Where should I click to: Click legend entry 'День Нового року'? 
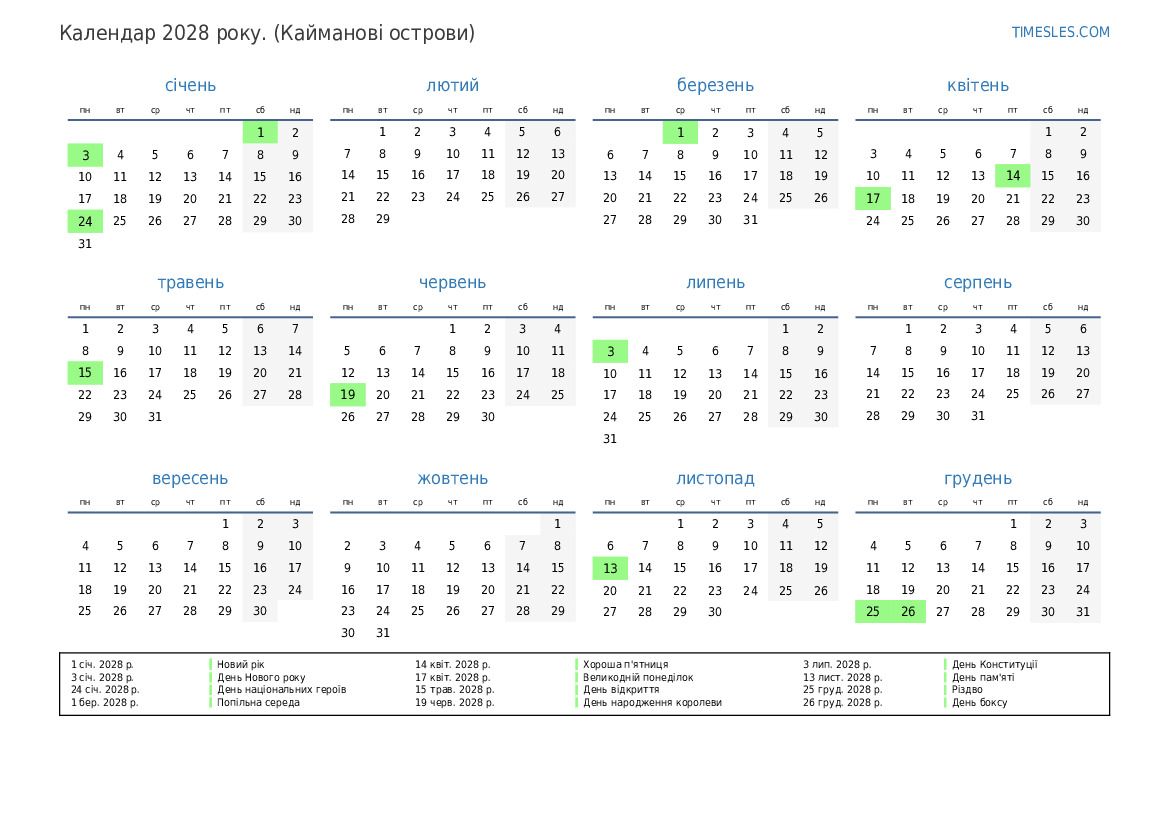coord(261,678)
